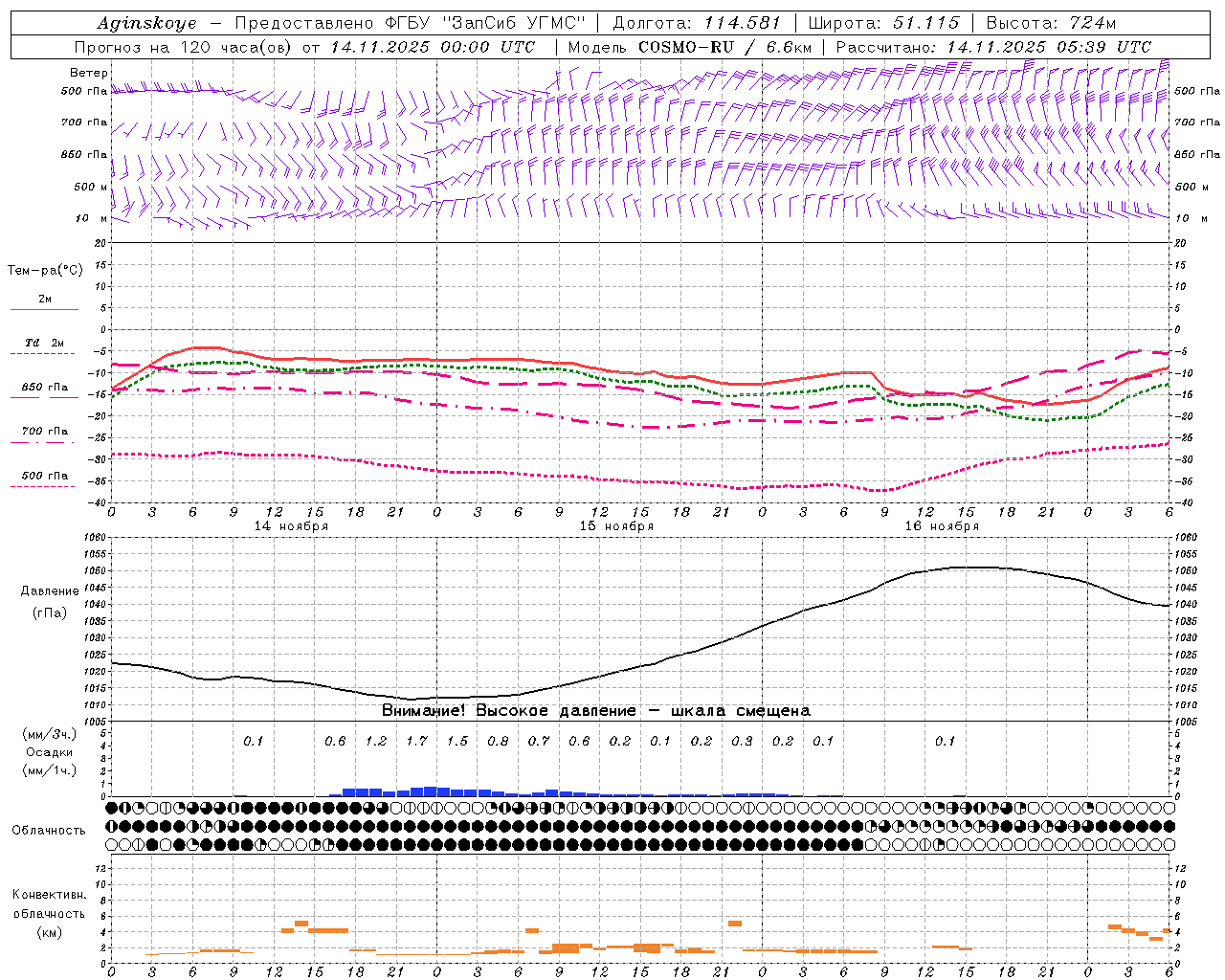Click the Td 2м legend entry

click(x=44, y=343)
